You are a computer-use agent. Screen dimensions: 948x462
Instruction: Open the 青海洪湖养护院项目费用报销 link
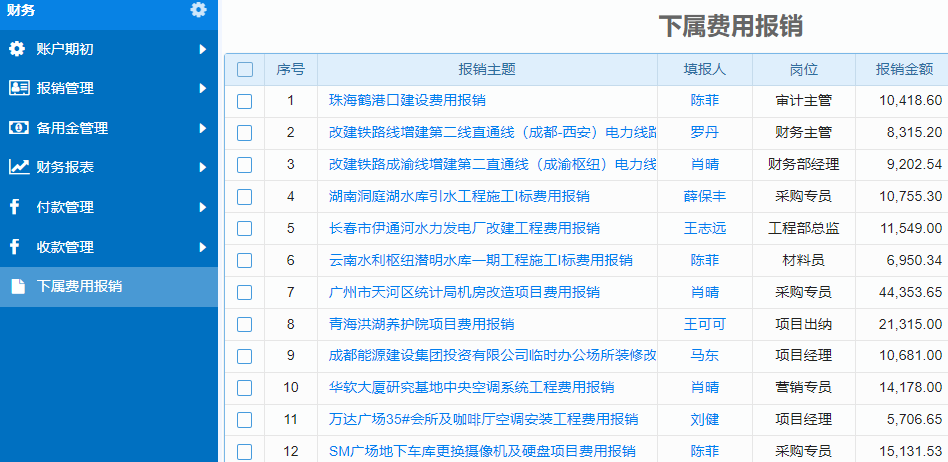tap(421, 324)
